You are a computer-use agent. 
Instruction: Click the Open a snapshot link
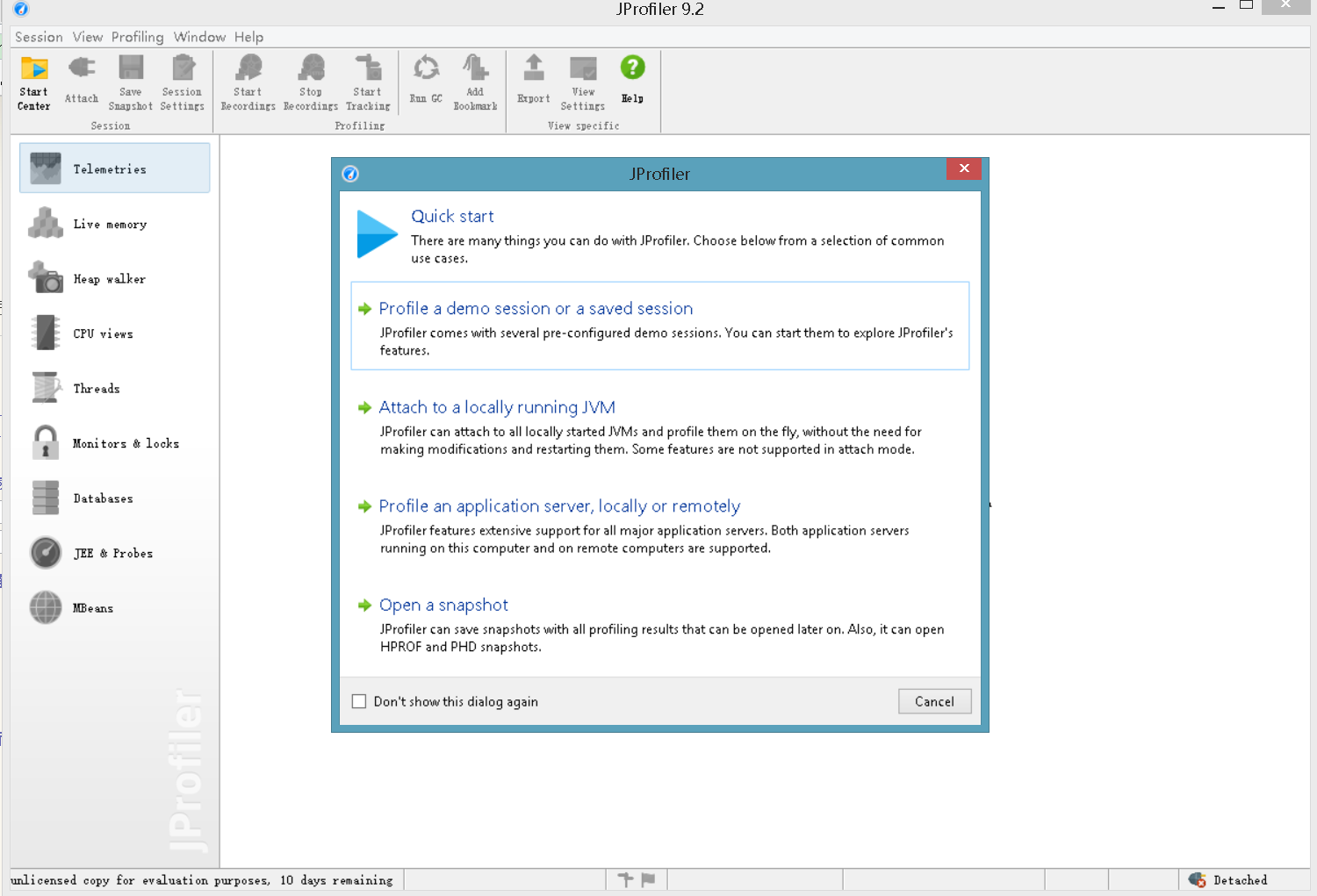[x=443, y=605]
